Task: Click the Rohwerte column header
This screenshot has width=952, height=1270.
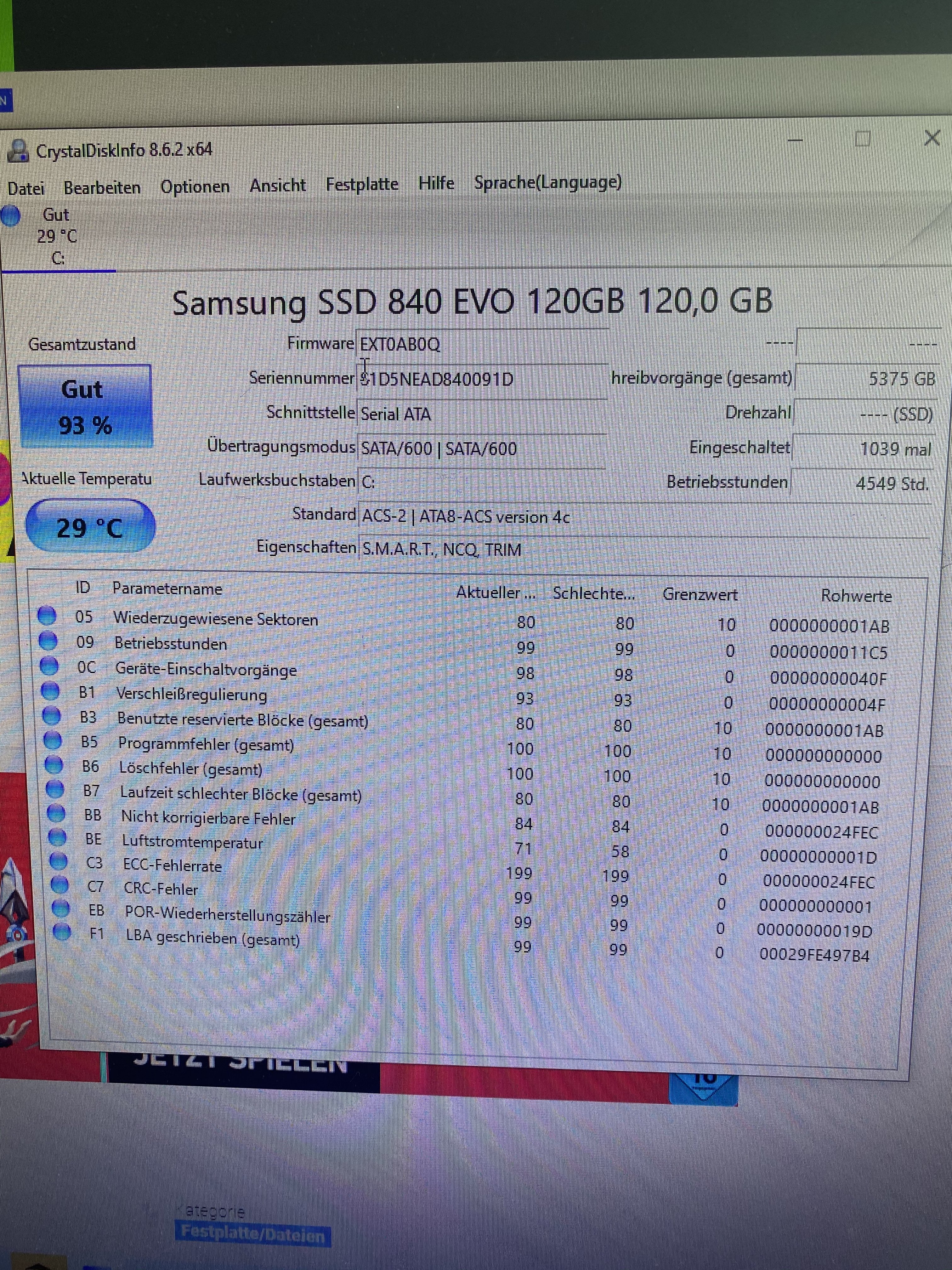Action: tap(856, 596)
